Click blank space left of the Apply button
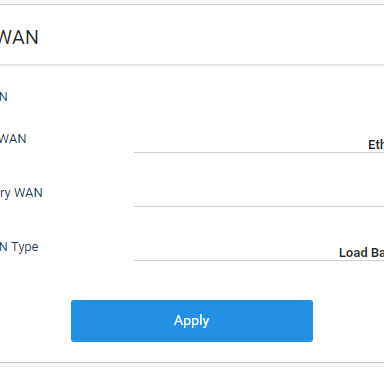This screenshot has width=384, height=367. point(35,321)
